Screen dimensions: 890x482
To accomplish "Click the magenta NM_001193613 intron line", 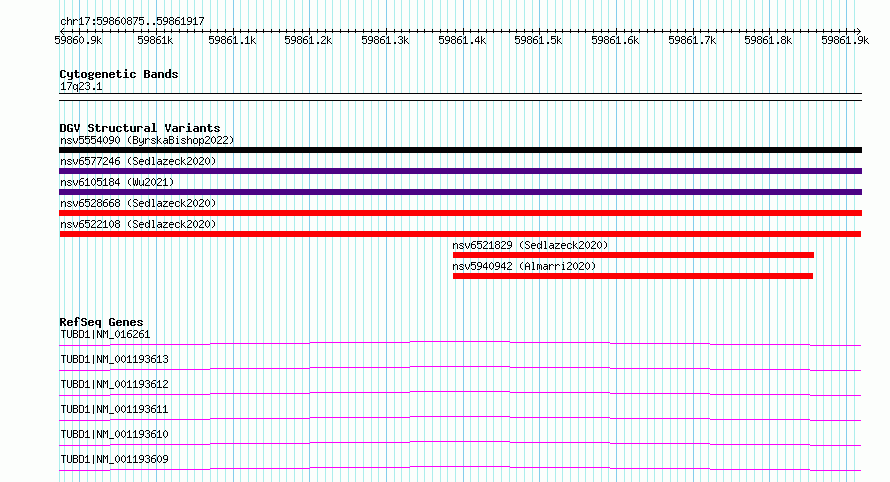I will tap(460, 367).
